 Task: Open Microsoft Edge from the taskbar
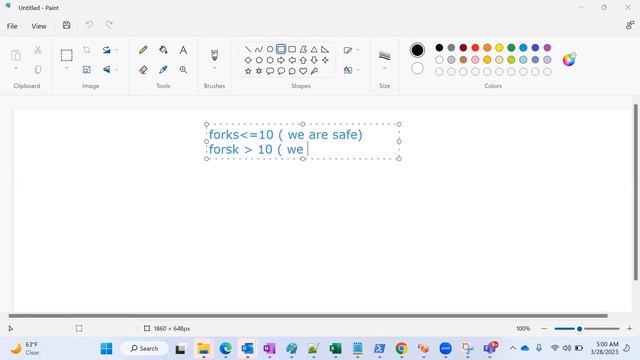pos(225,349)
